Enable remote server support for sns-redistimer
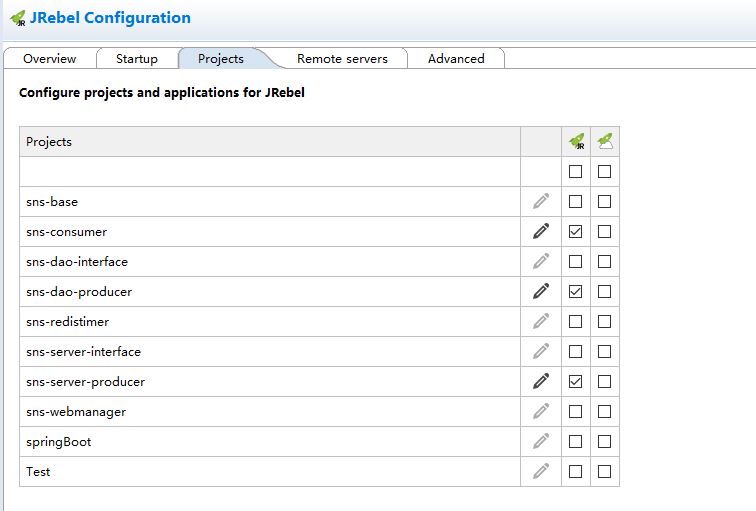756x511 pixels. coord(604,321)
